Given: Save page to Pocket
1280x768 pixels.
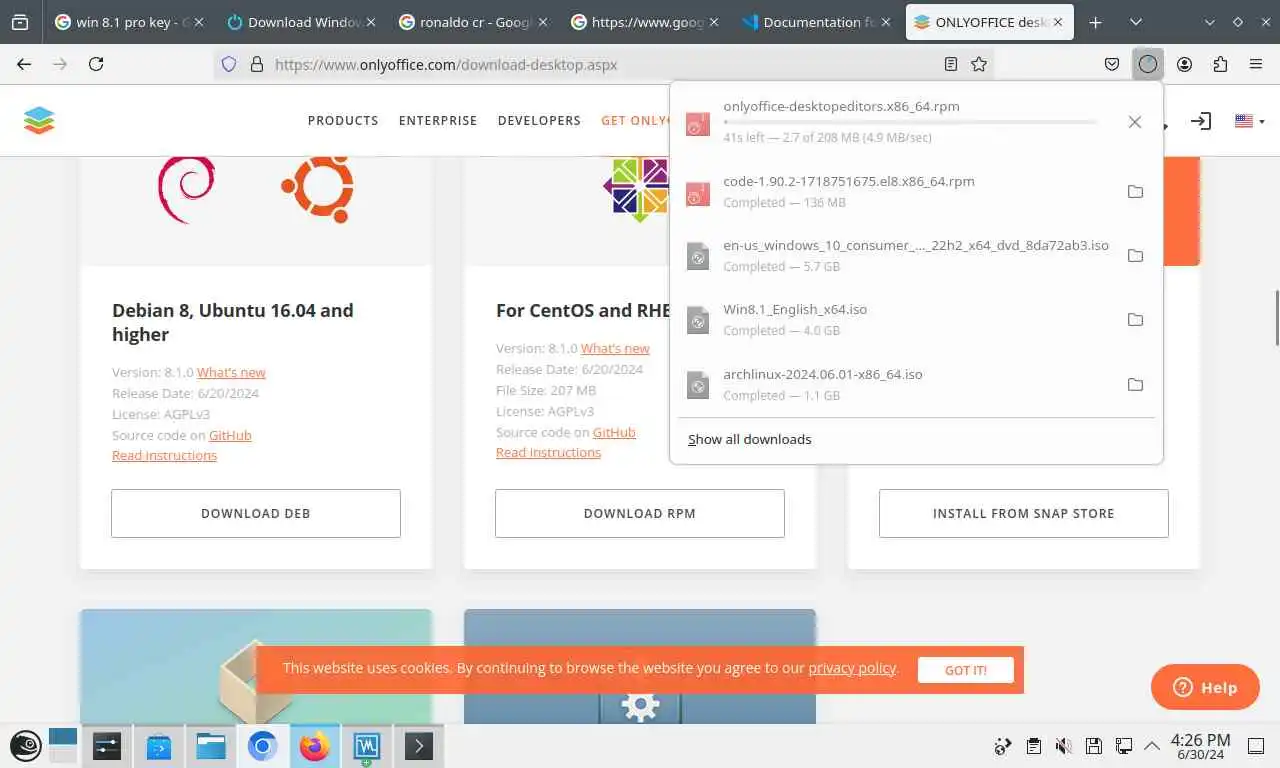Looking at the screenshot, I should pos(1112,64).
